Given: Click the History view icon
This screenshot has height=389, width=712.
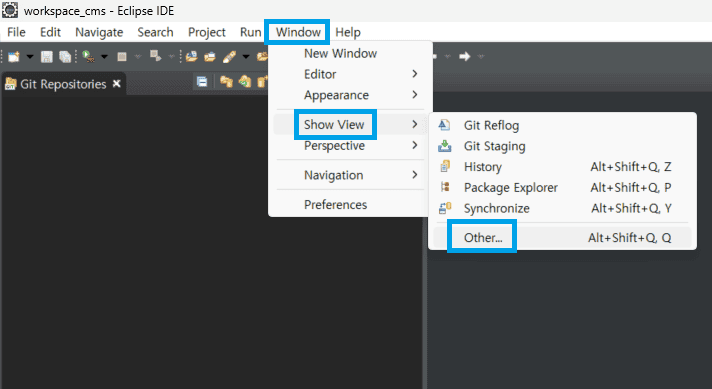Looking at the screenshot, I should (445, 167).
